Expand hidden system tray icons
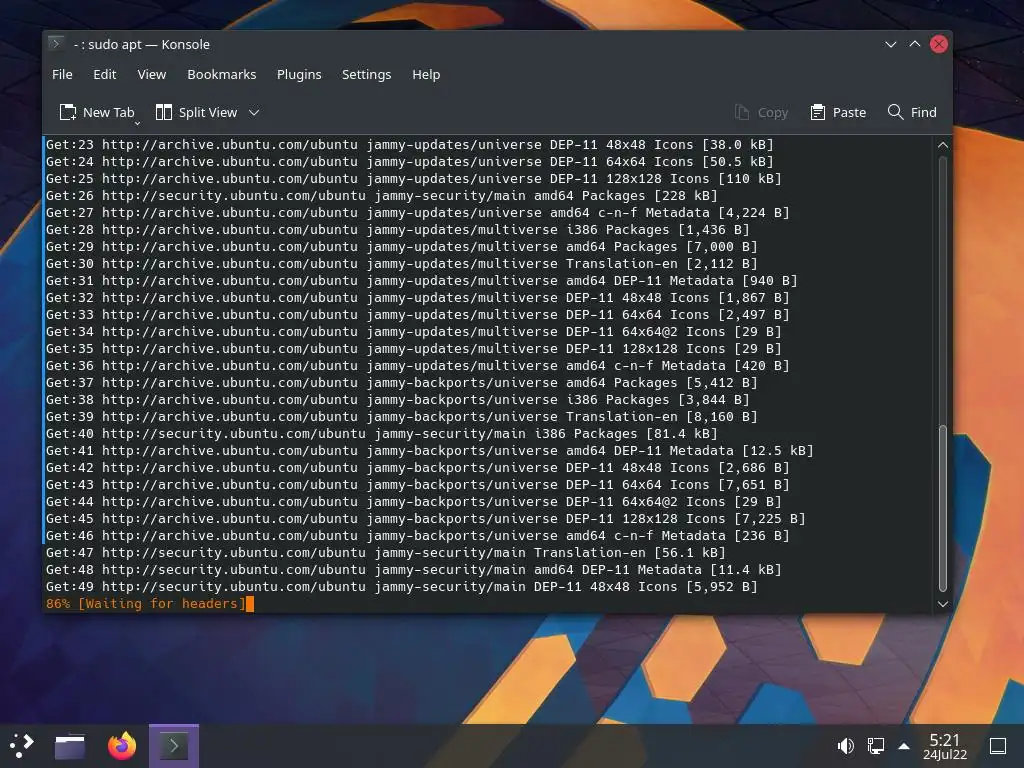 [904, 746]
